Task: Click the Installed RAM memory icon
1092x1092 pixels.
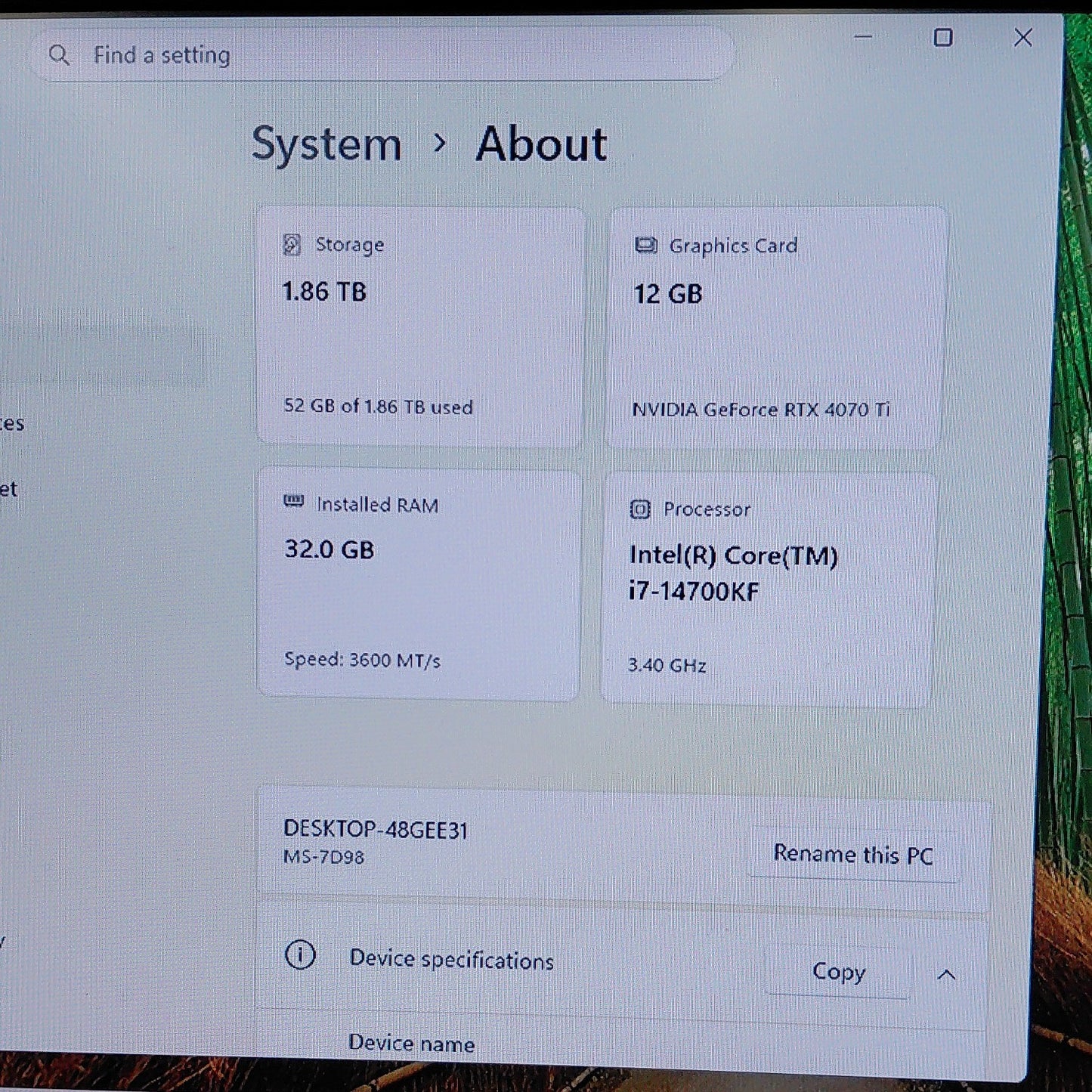Action: 293,501
